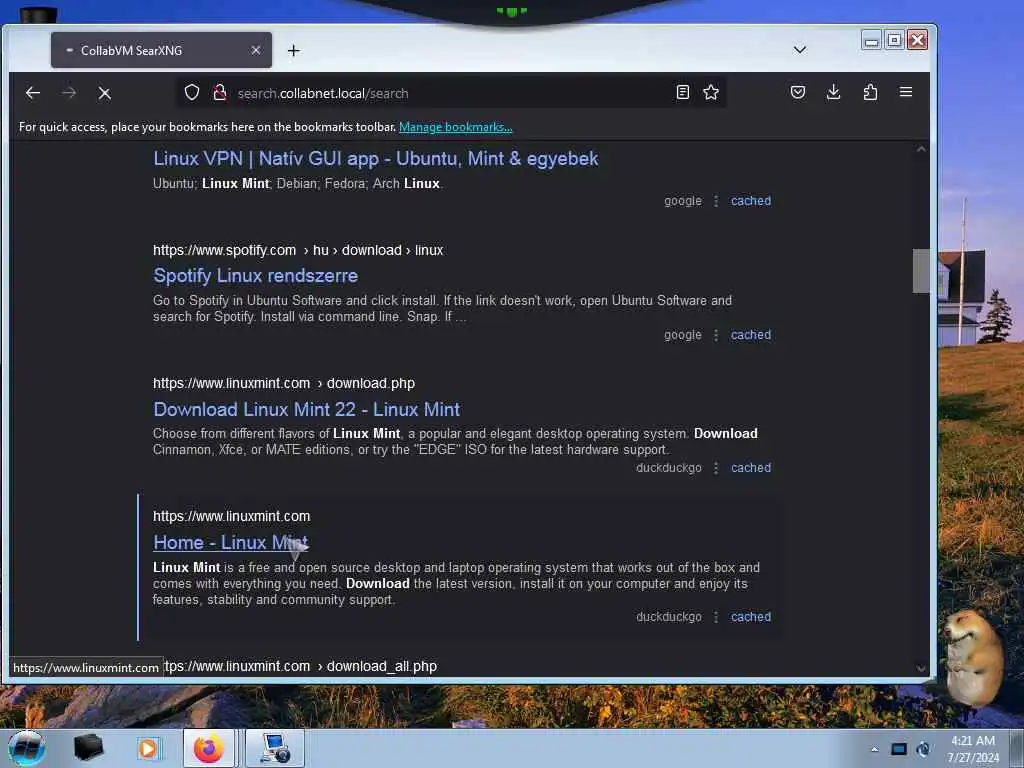Viewport: 1024px width, 768px height.
Task: Bookmark this page with the star icon
Action: (x=711, y=92)
